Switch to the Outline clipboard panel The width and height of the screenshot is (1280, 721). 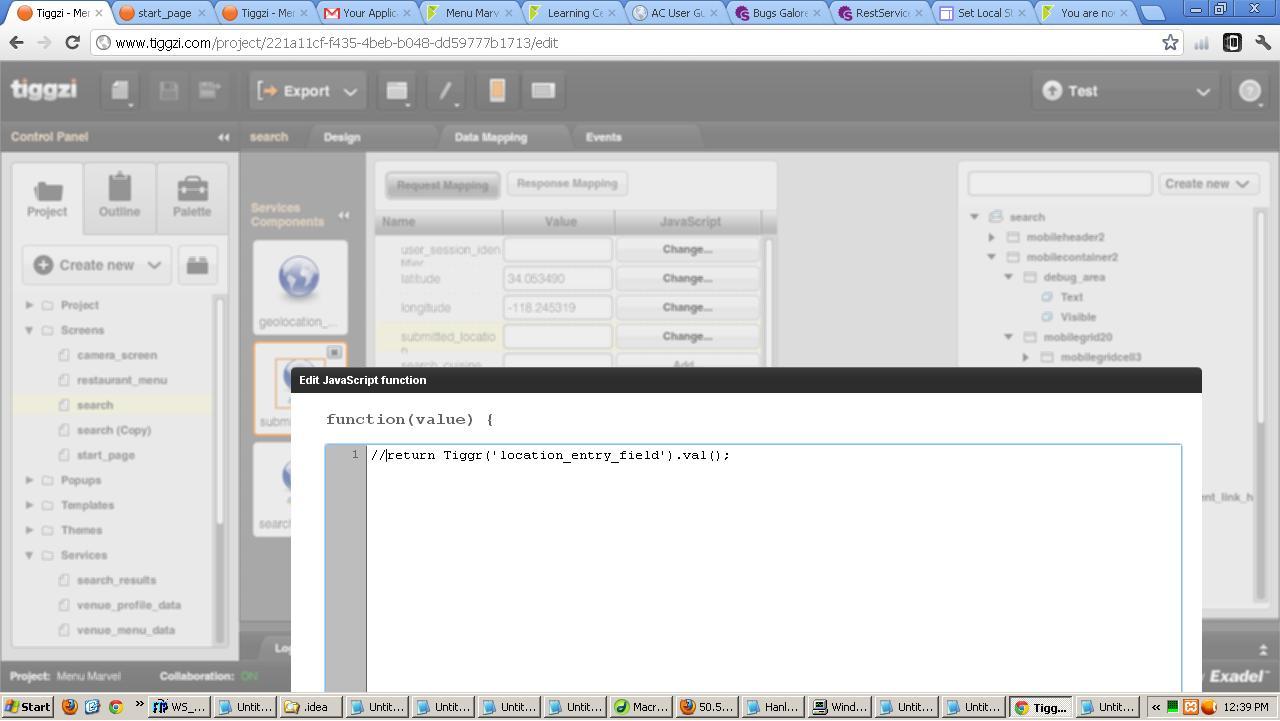point(119,196)
